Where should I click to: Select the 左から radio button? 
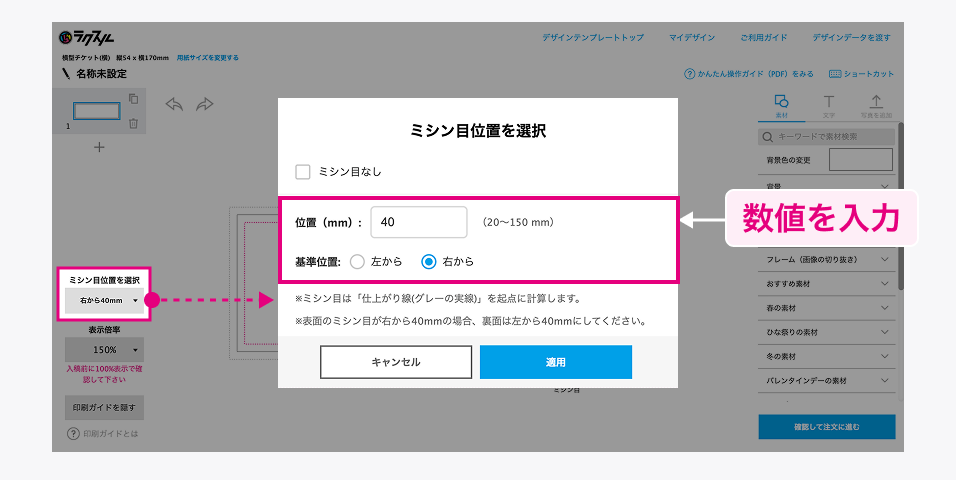coord(357,262)
